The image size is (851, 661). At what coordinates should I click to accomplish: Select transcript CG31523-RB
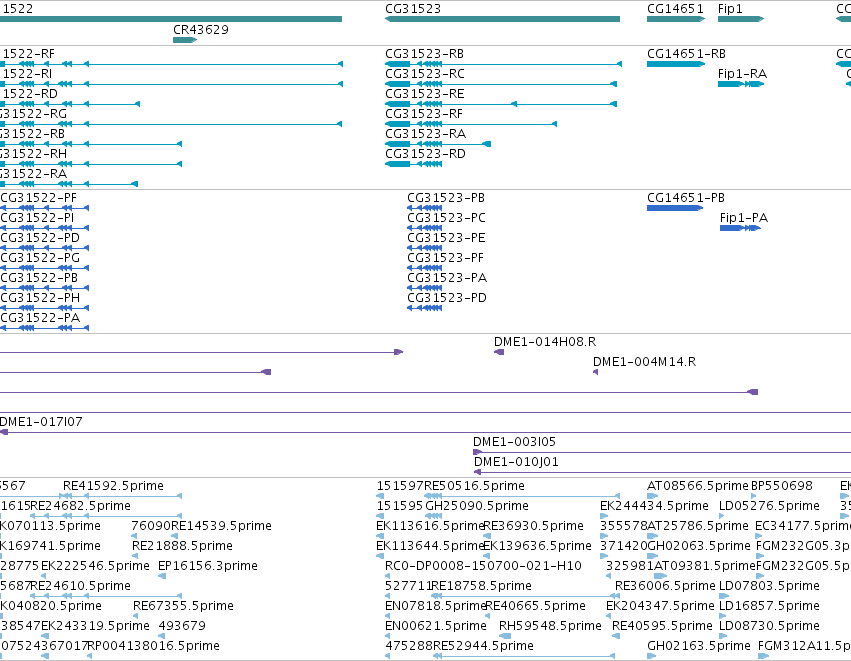pos(424,54)
